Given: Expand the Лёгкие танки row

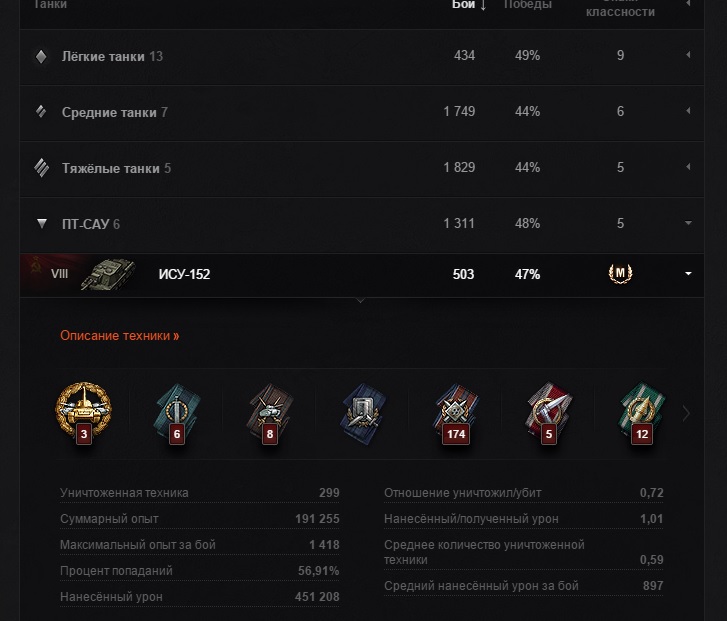Looking at the screenshot, I should pos(688,56).
